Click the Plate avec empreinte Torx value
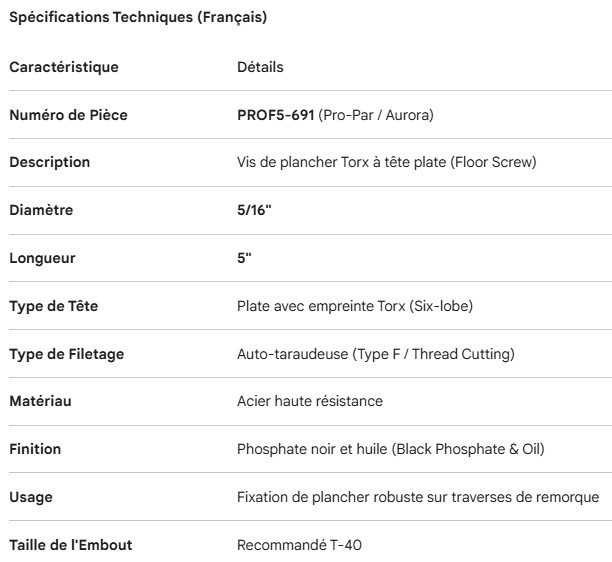Viewport: 612px width, 562px height. (x=354, y=306)
